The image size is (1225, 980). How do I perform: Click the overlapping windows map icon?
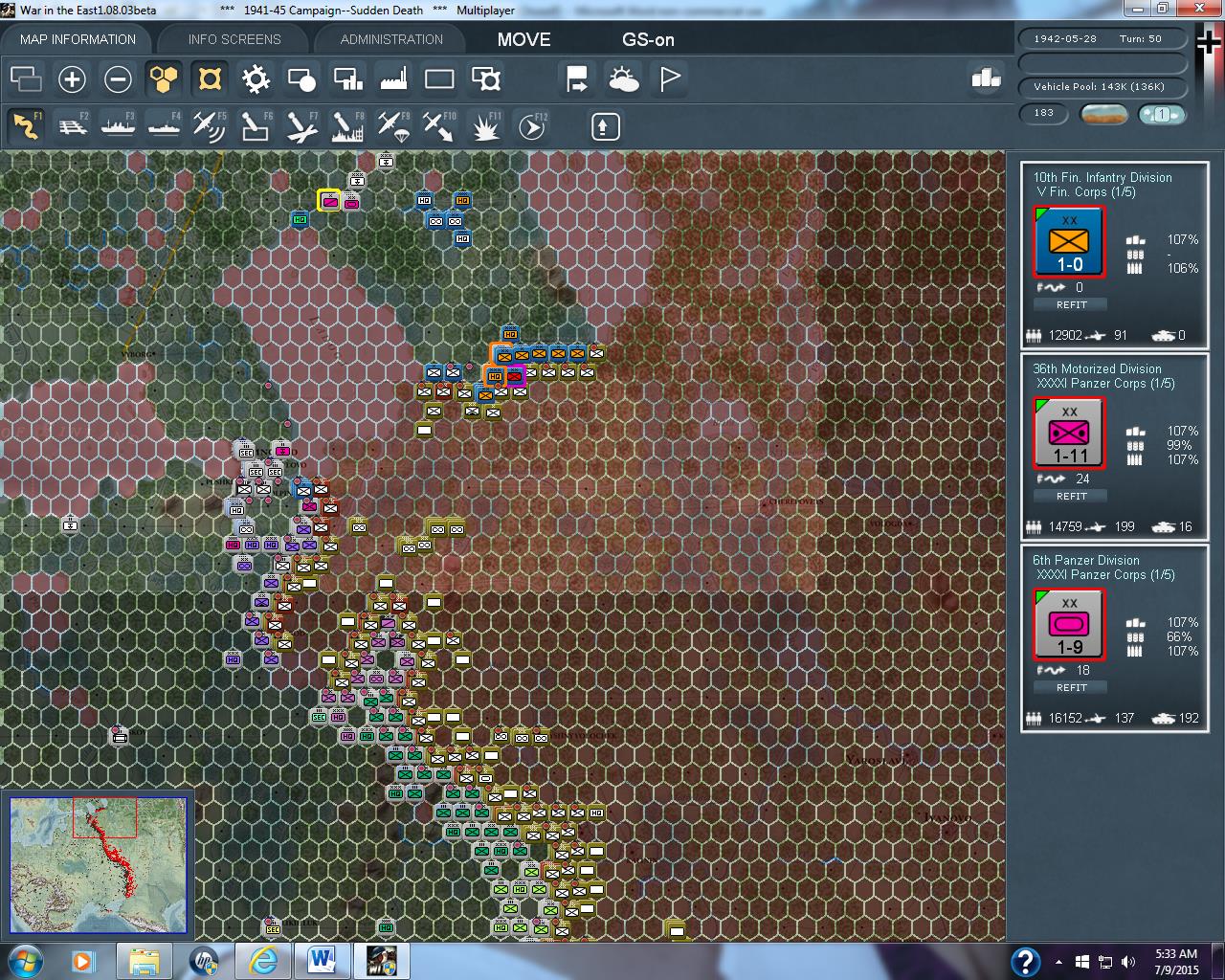click(x=26, y=78)
